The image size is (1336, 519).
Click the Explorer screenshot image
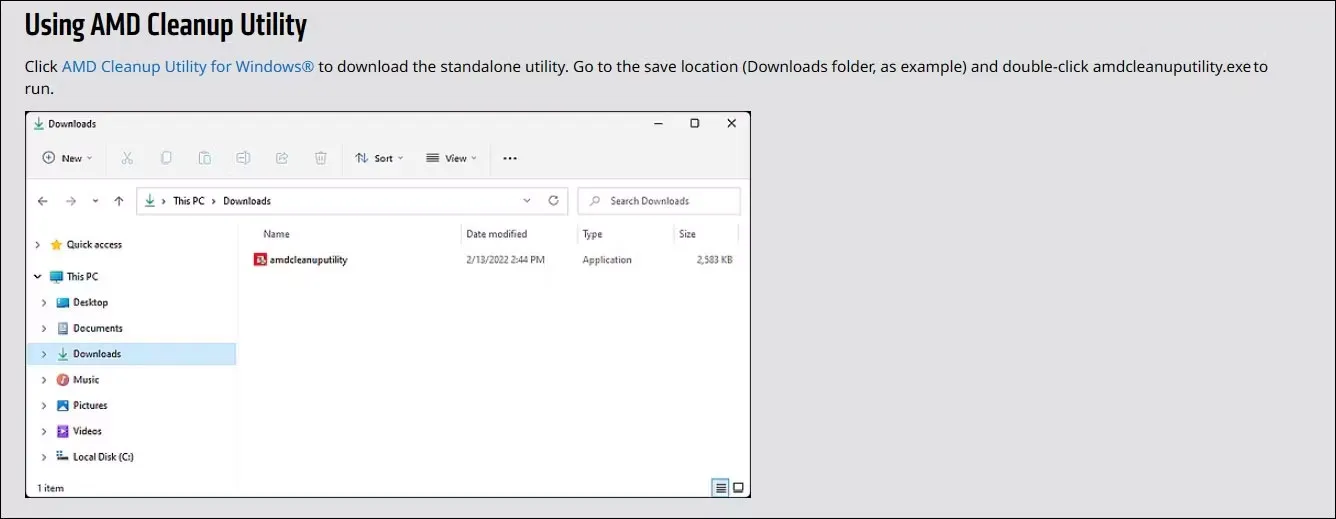388,305
